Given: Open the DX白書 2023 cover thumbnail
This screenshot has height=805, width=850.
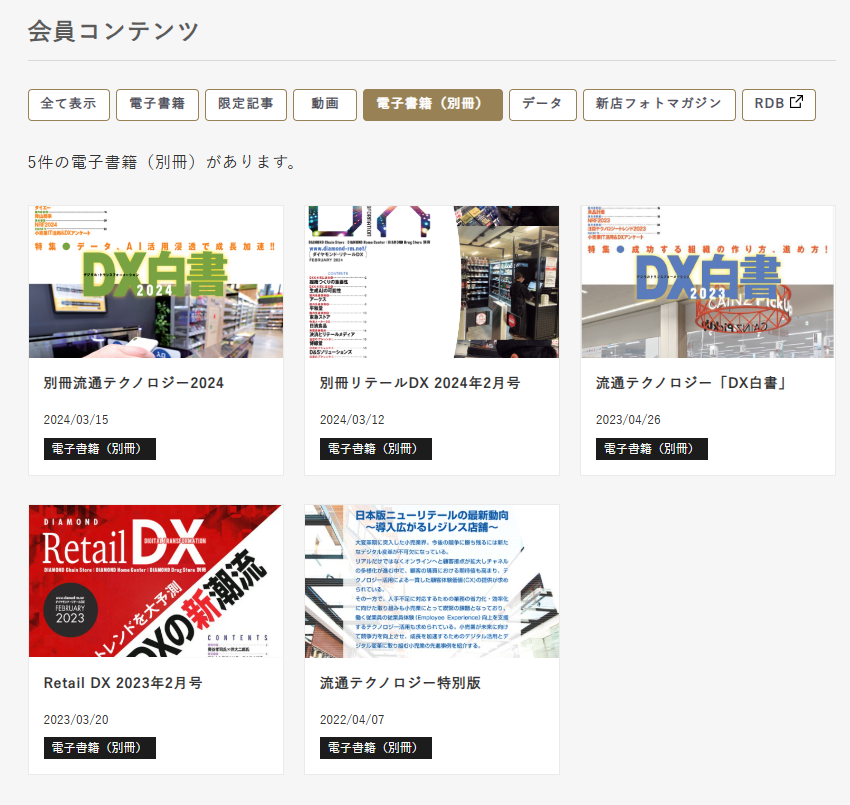Looking at the screenshot, I should (x=708, y=282).
